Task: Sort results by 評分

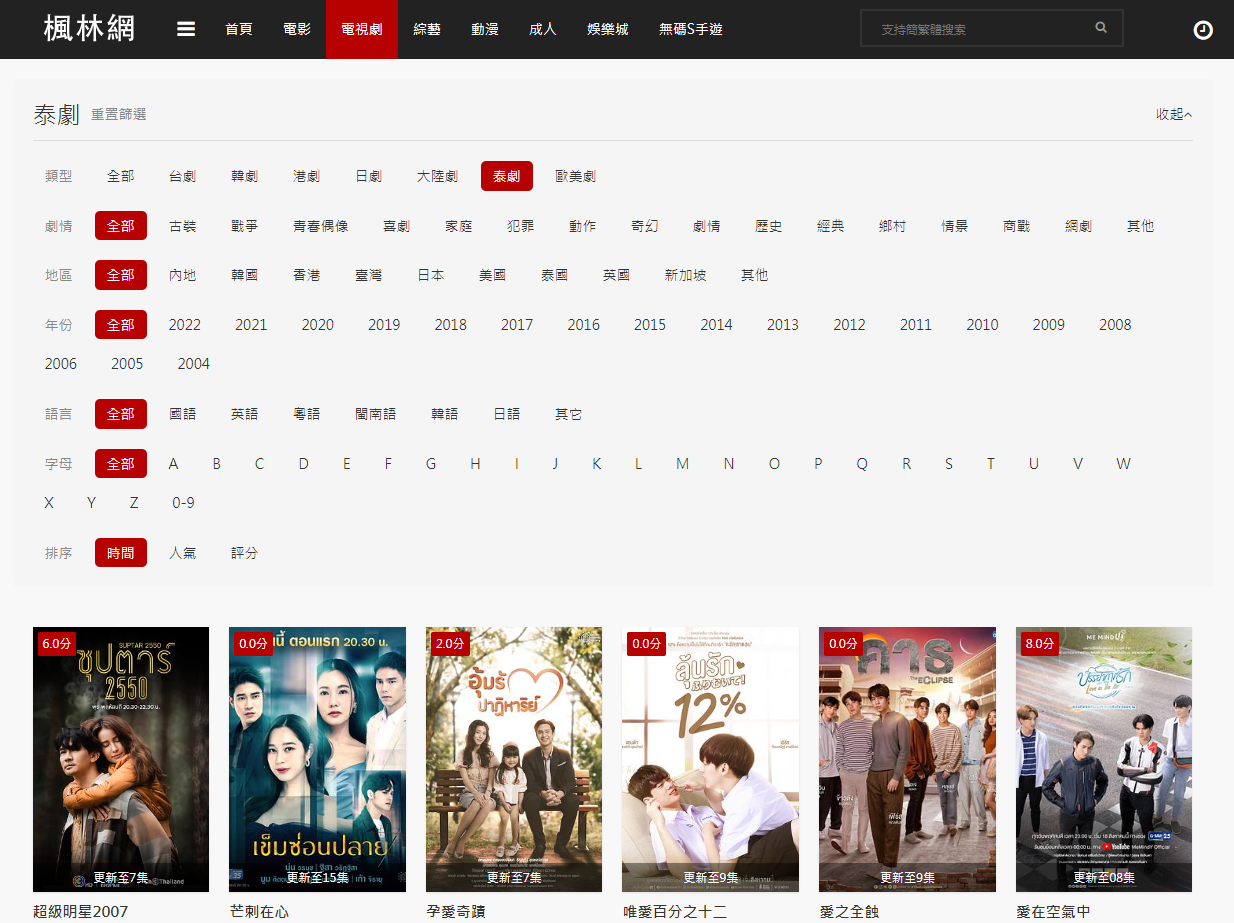Action: tap(244, 553)
